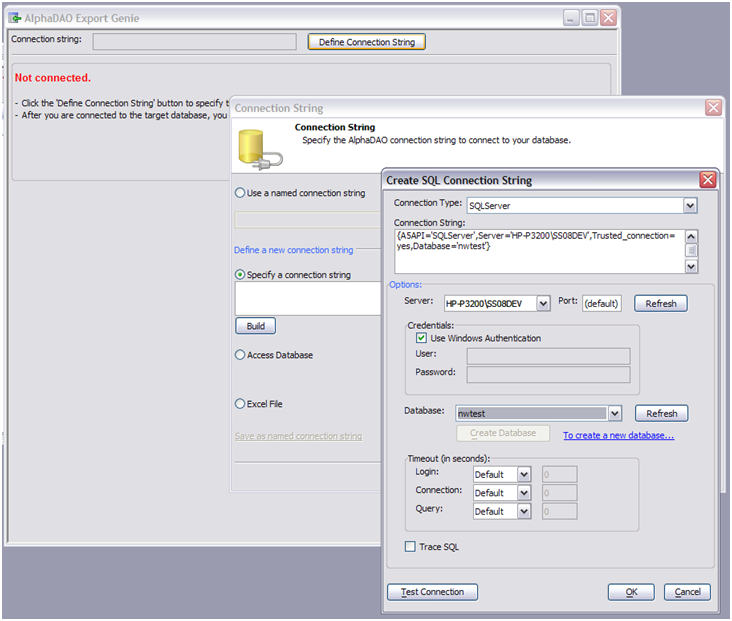Viewport: 732px width, 621px height.
Task: Expand the Server combo box list
Action: 543,303
